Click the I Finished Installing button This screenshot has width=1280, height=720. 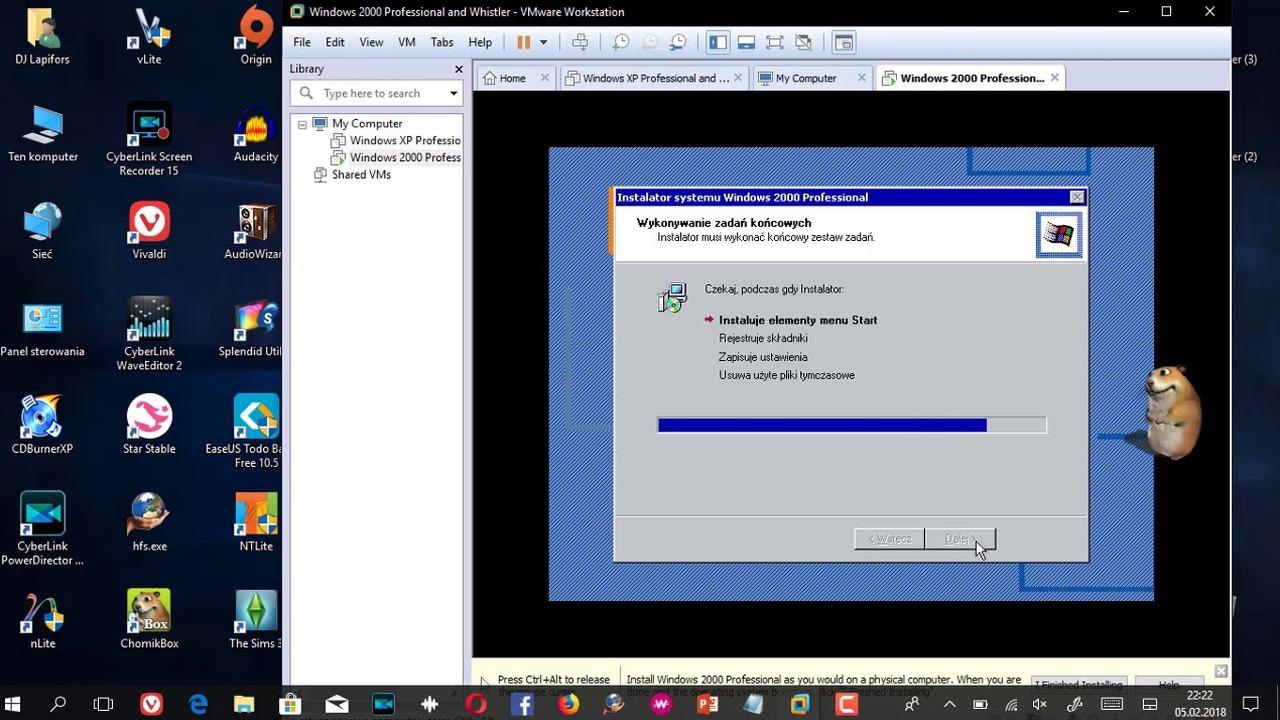(1078, 684)
